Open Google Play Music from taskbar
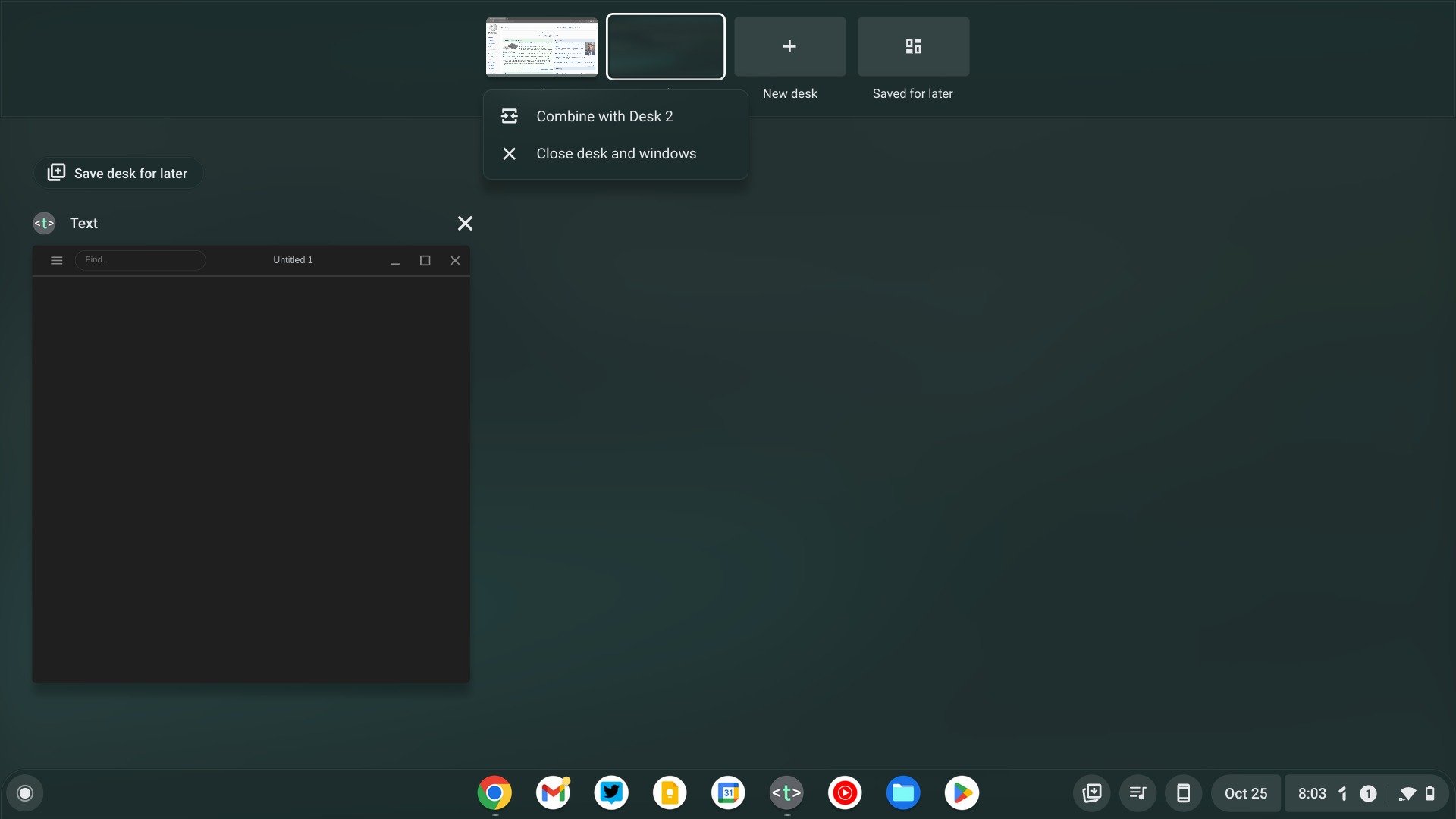The image size is (1456, 819). tap(845, 793)
